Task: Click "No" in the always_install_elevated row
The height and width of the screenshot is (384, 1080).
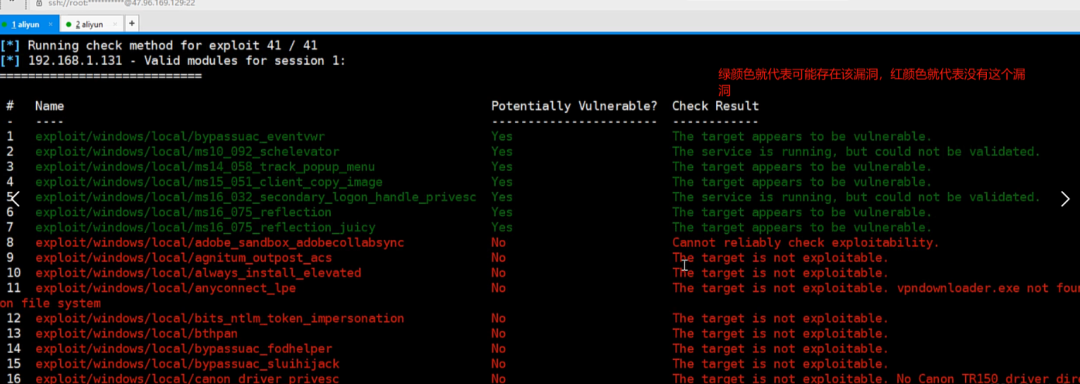Action: (498, 273)
